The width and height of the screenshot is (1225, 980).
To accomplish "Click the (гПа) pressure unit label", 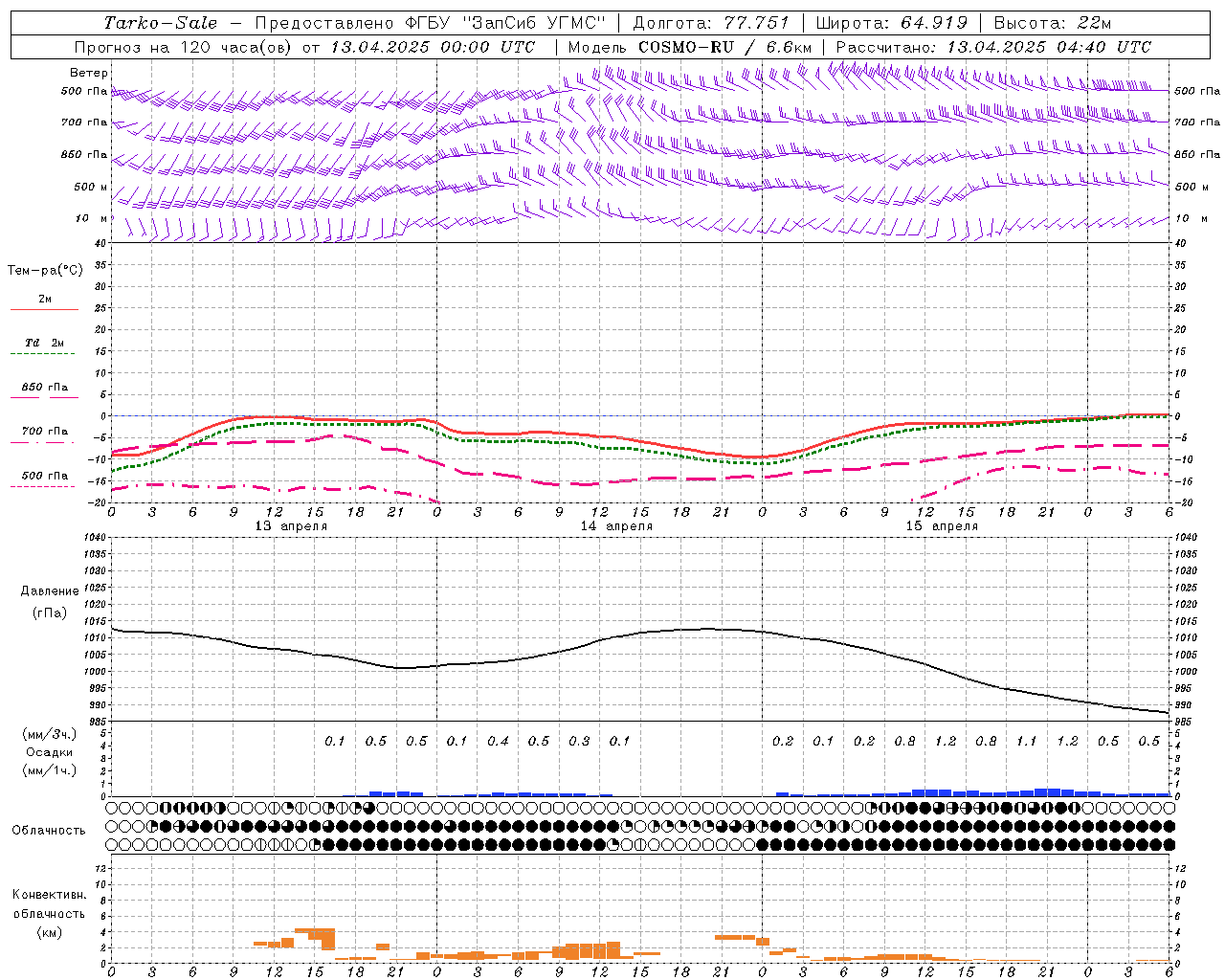I will point(50,612).
